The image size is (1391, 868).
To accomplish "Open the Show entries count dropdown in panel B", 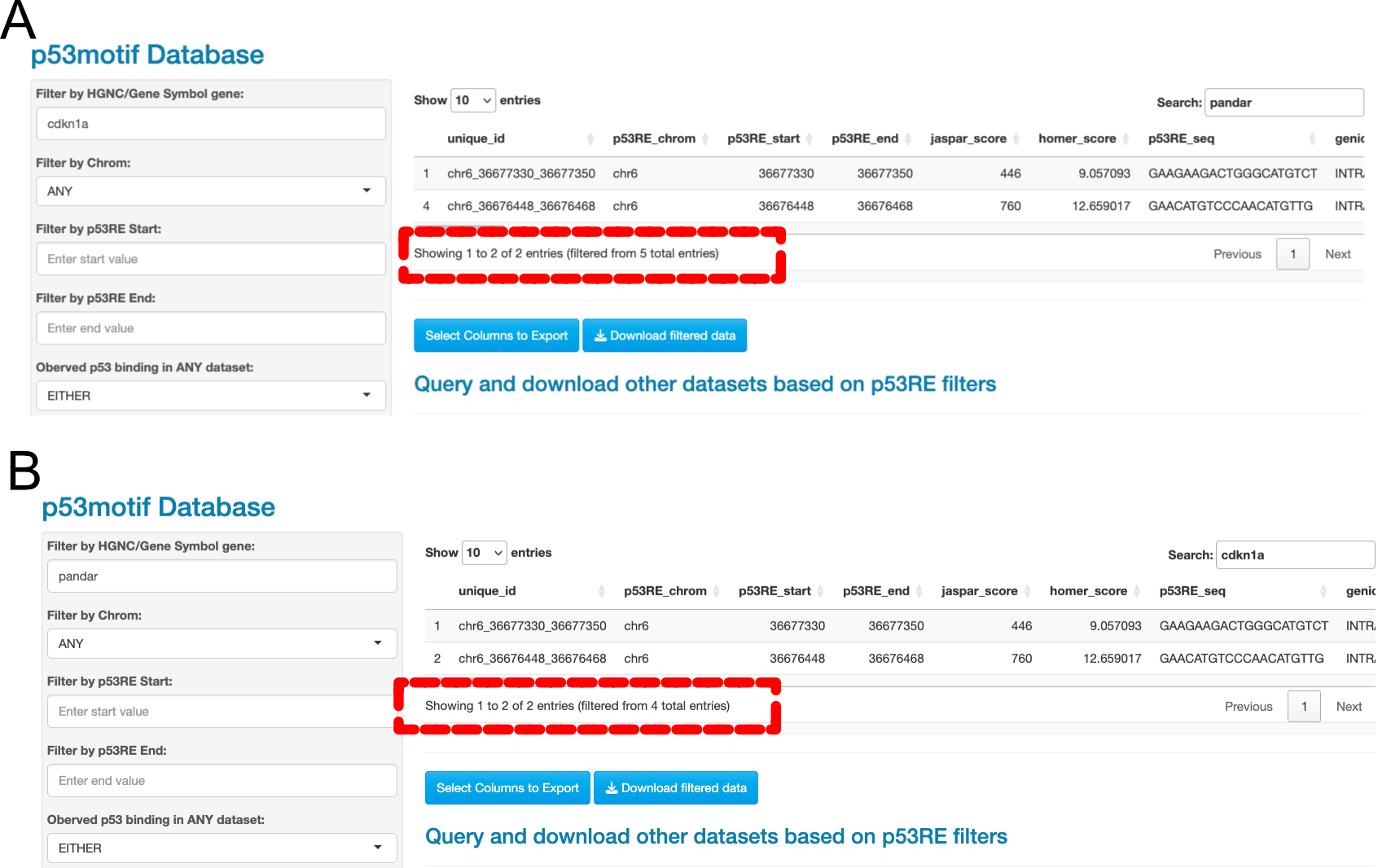I will pyautogui.click(x=485, y=553).
